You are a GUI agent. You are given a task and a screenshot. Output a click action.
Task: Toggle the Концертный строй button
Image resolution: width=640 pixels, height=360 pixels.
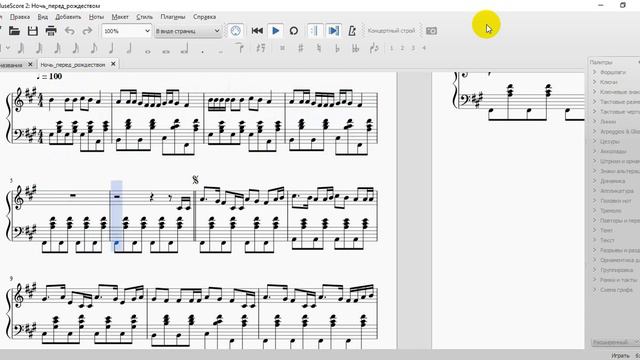click(391, 31)
